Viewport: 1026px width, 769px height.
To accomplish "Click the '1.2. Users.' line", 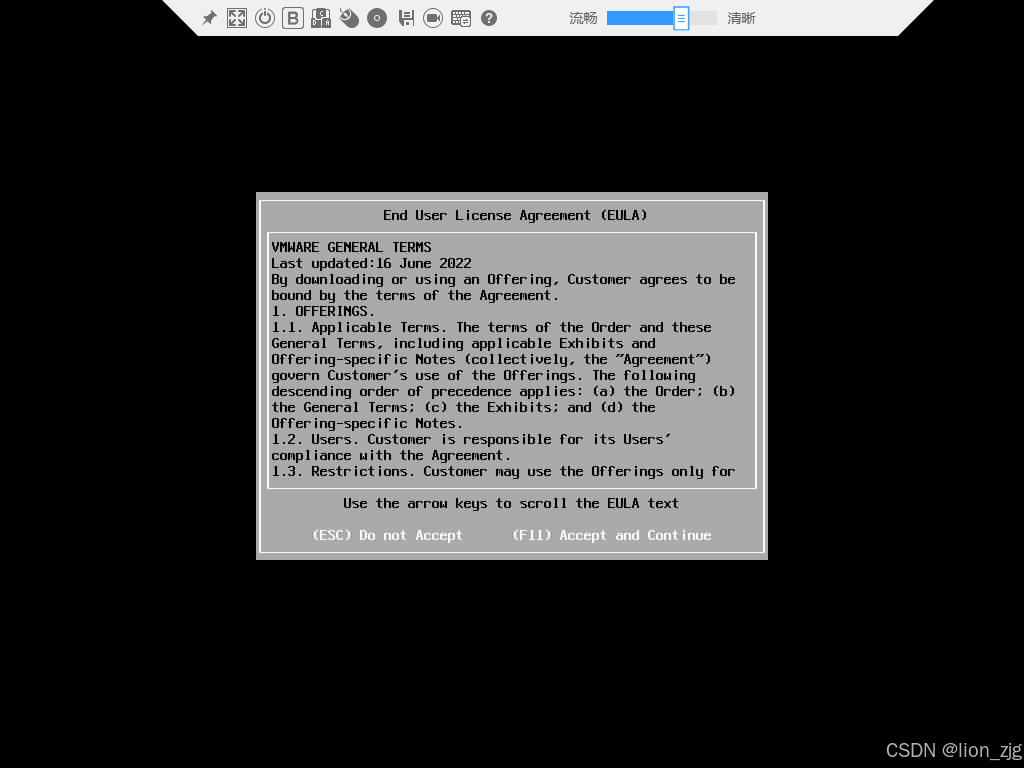I will coord(471,440).
